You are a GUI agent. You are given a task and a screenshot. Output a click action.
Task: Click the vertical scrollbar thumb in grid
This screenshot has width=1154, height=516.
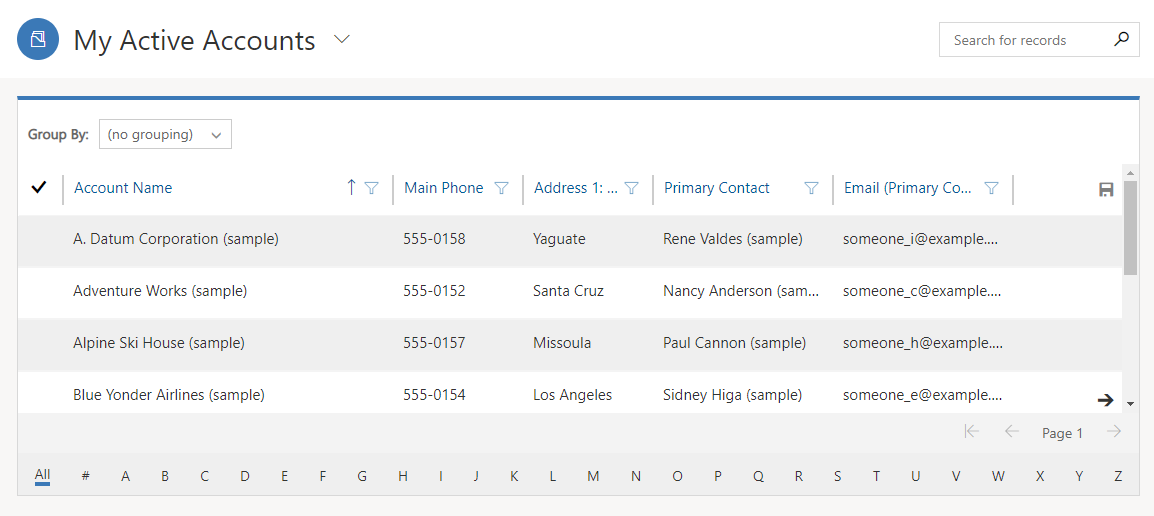(x=1130, y=228)
